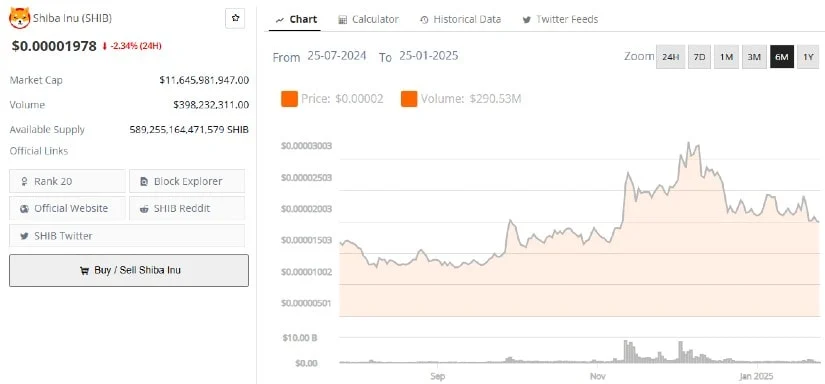The image size is (825, 384).
Task: Click the Official Links label
Action: point(39,151)
